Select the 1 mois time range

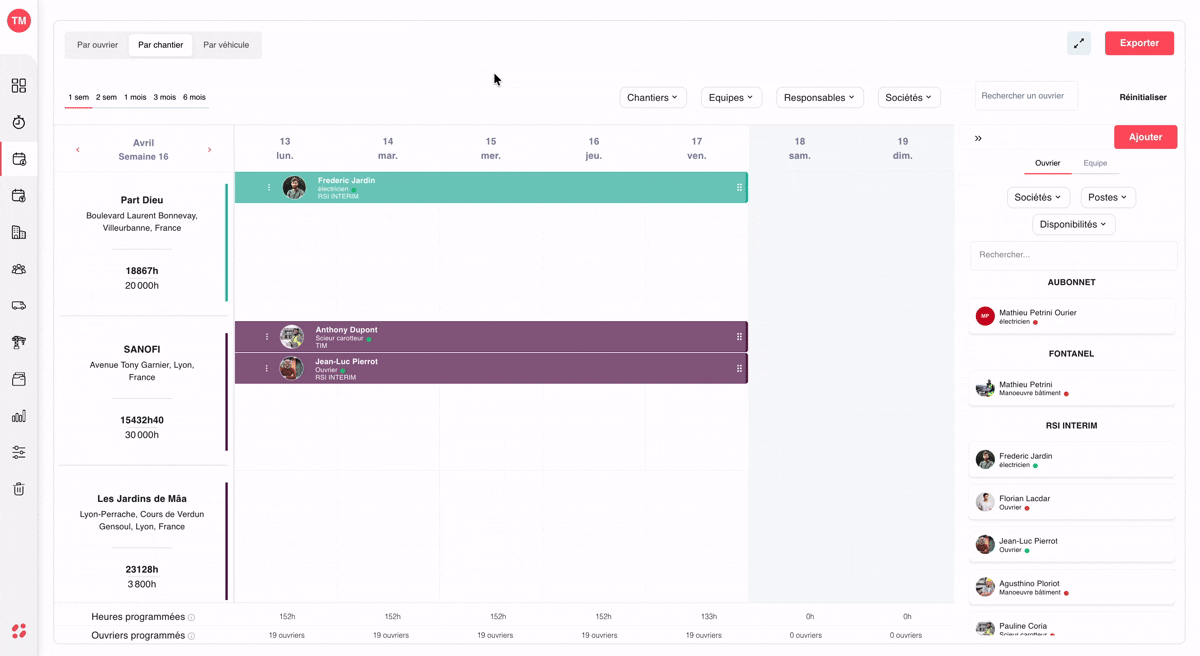point(135,97)
